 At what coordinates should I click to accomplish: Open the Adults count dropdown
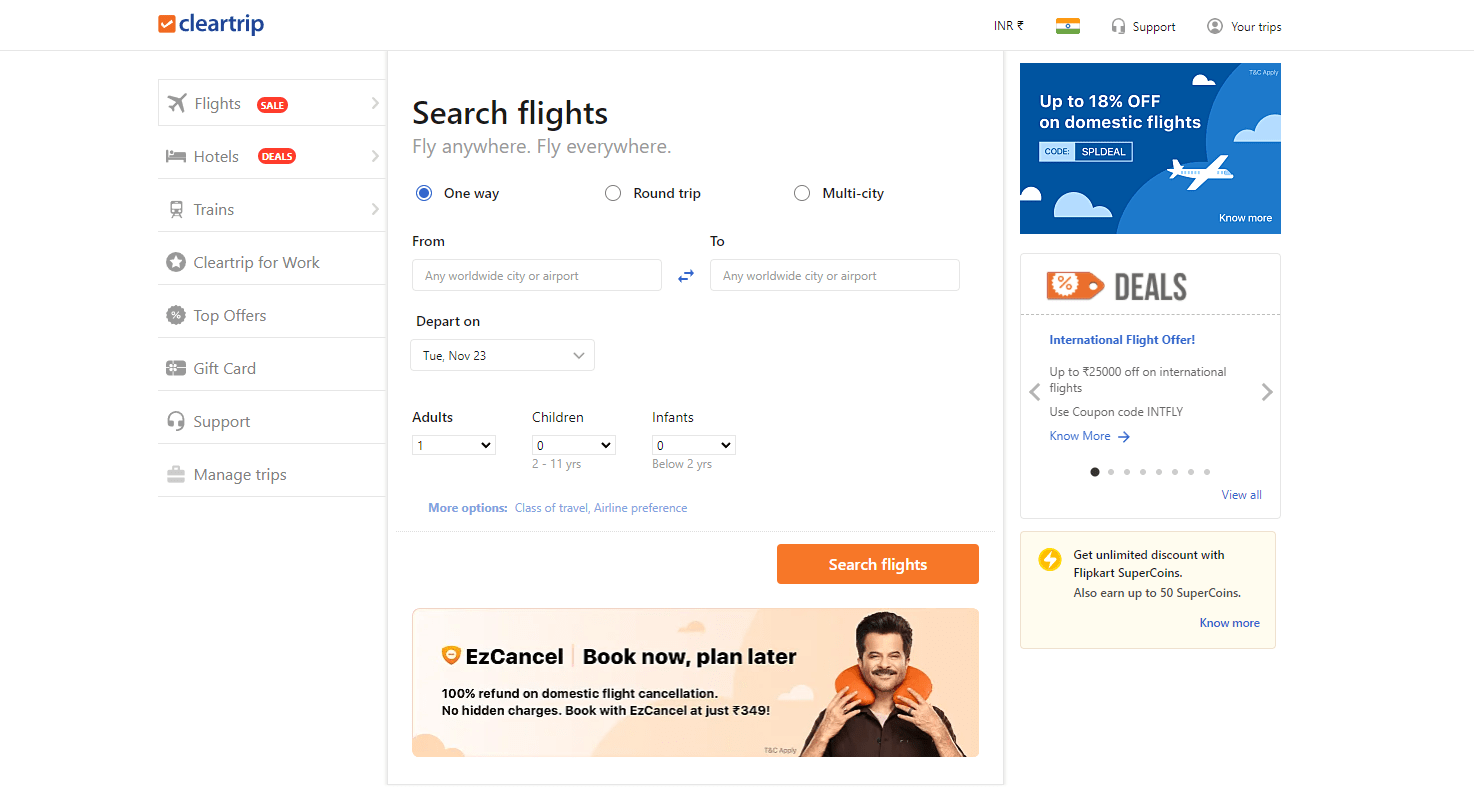(x=453, y=444)
